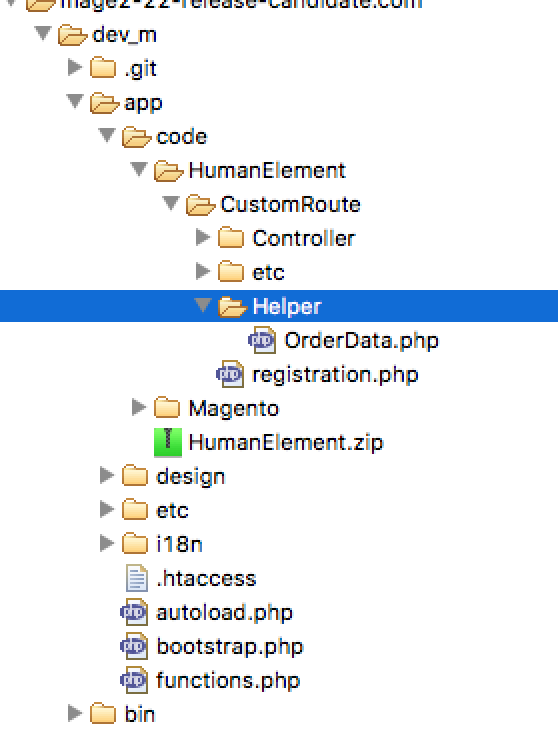Click the dev_m open folder icon
Viewport: 558px width, 734px height.
(x=73, y=36)
